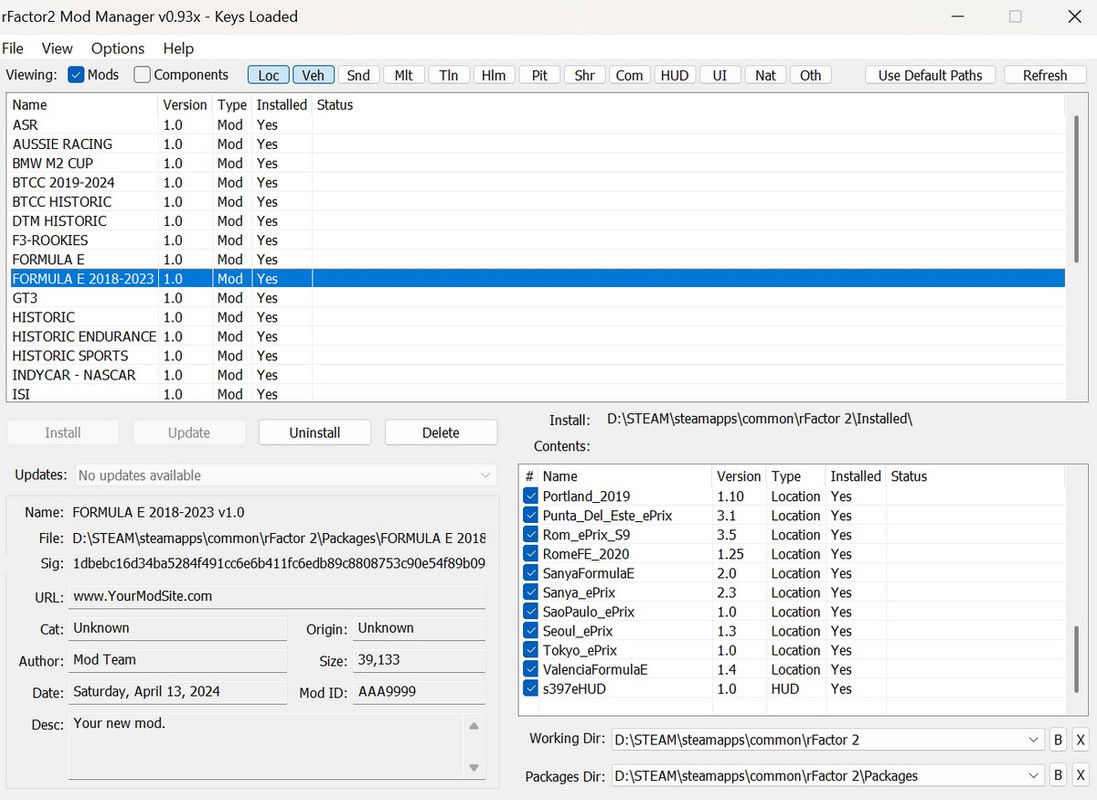1097x800 pixels.
Task: Toggle the UI filter button
Action: pyautogui.click(x=720, y=76)
